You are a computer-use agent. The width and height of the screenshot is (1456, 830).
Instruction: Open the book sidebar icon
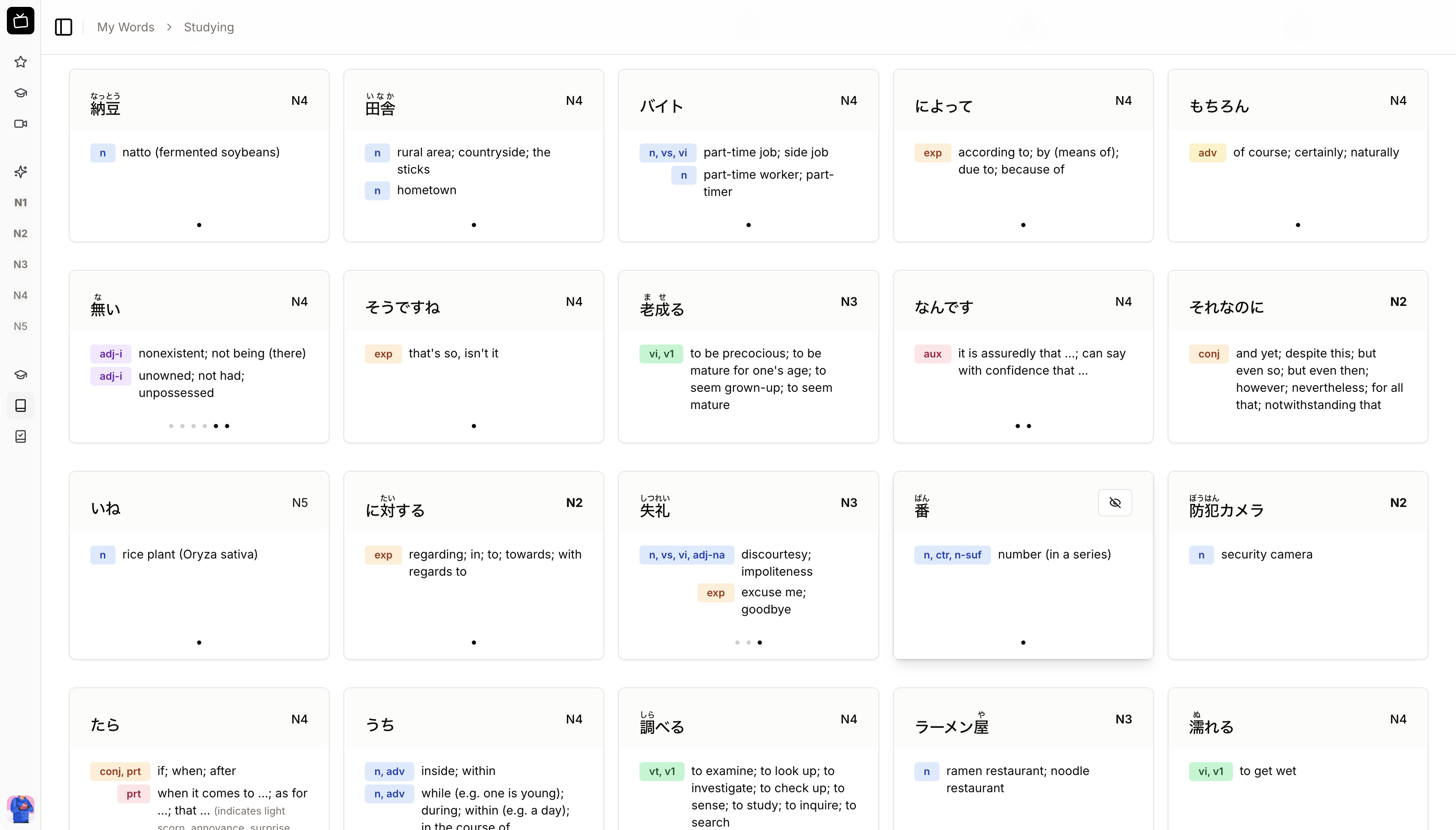coord(21,405)
